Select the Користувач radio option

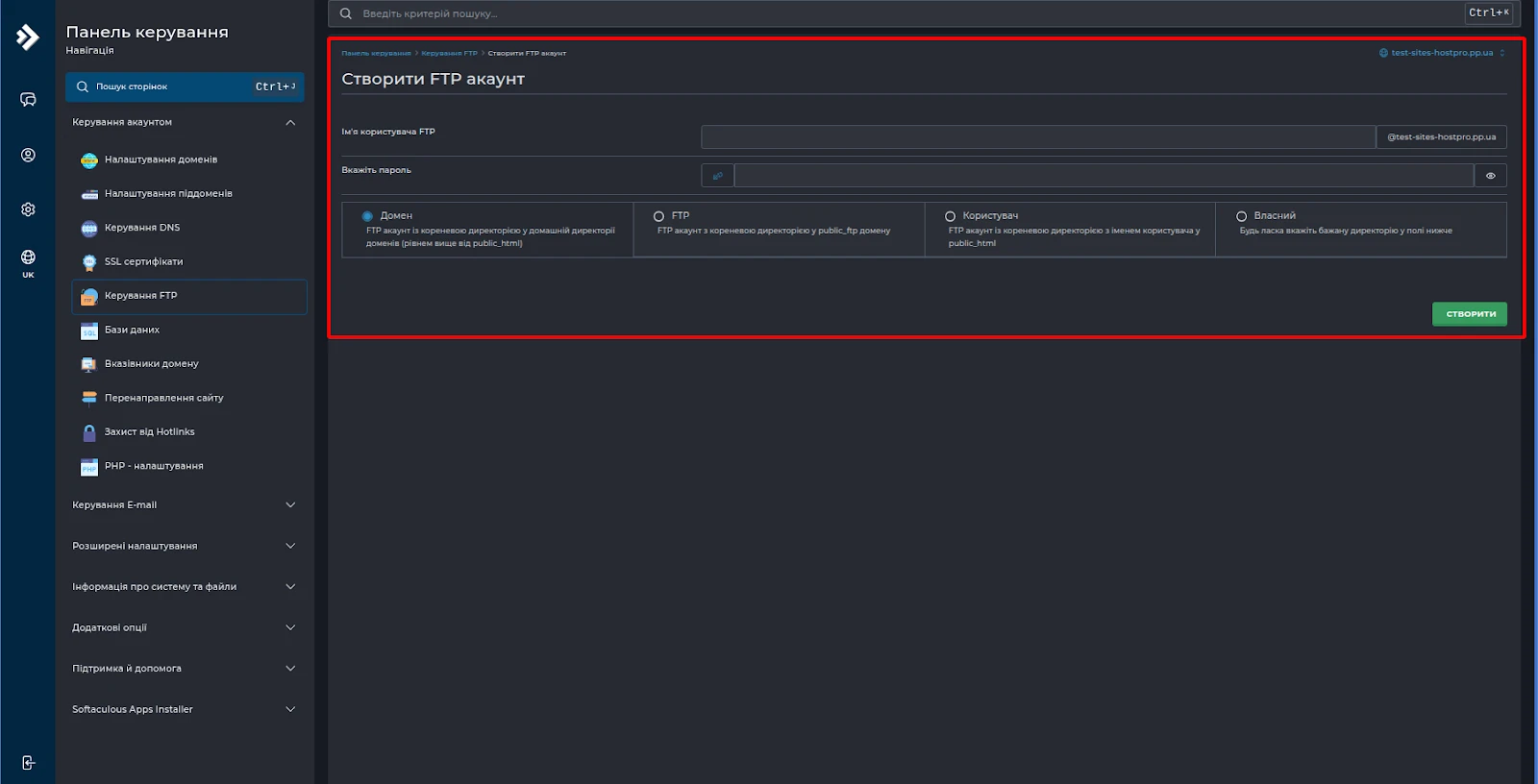(x=950, y=216)
